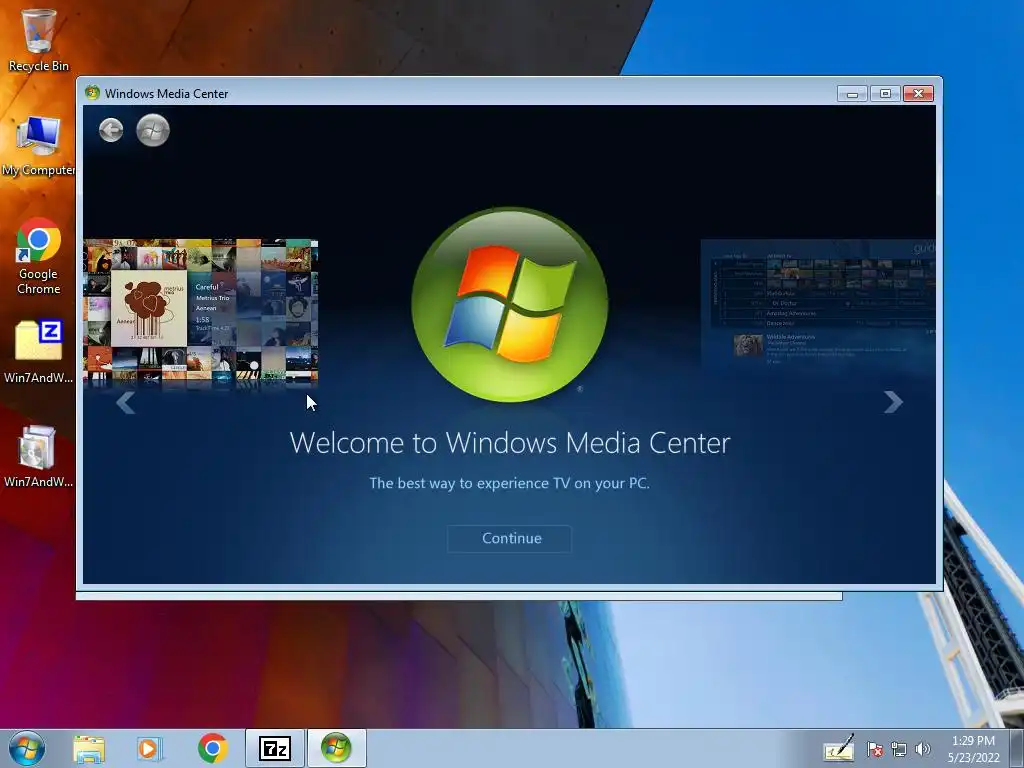Click the Continue button
This screenshot has height=768, width=1024.
[x=509, y=539]
